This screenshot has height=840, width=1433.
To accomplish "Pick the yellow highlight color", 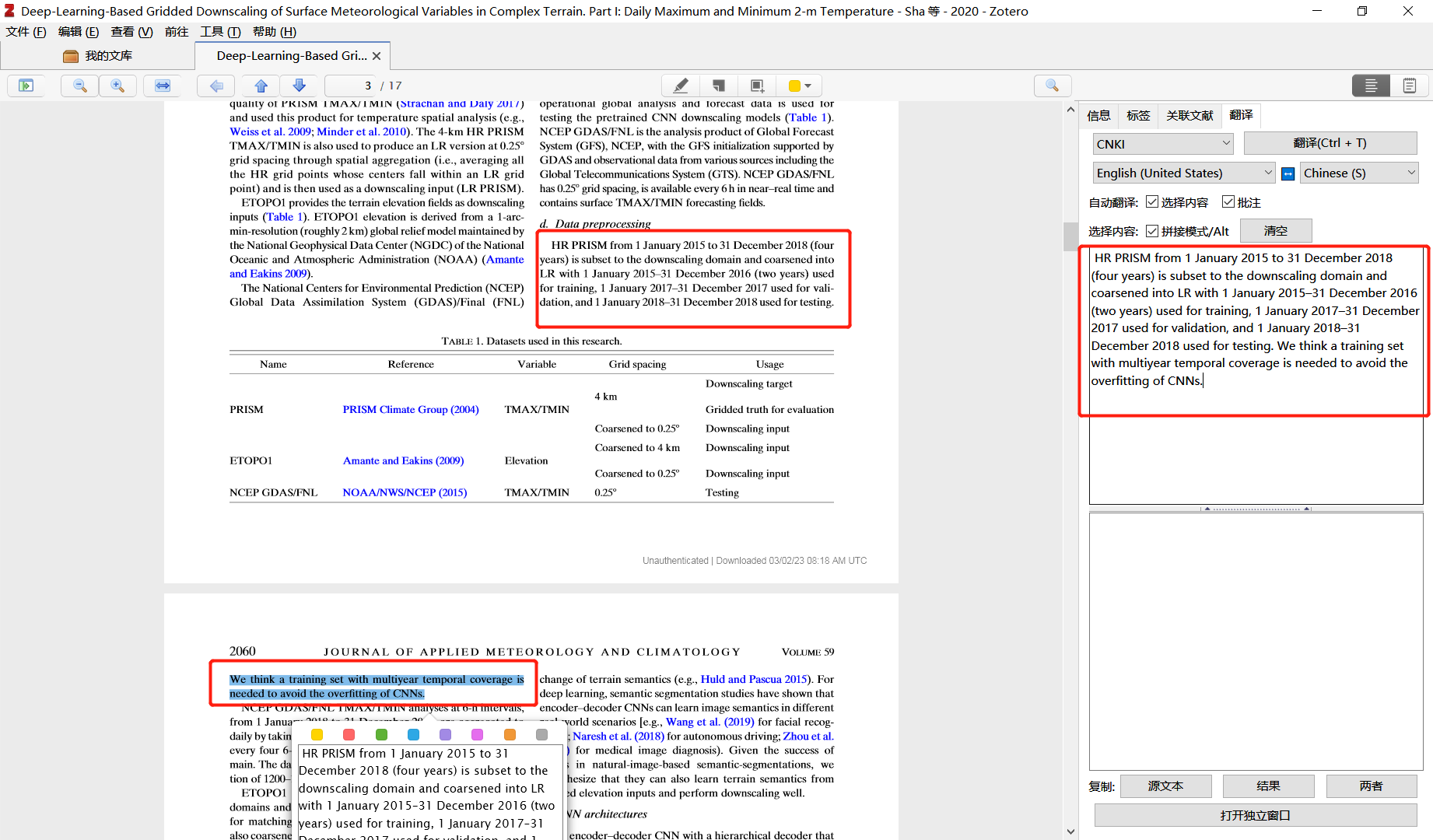I will point(317,734).
